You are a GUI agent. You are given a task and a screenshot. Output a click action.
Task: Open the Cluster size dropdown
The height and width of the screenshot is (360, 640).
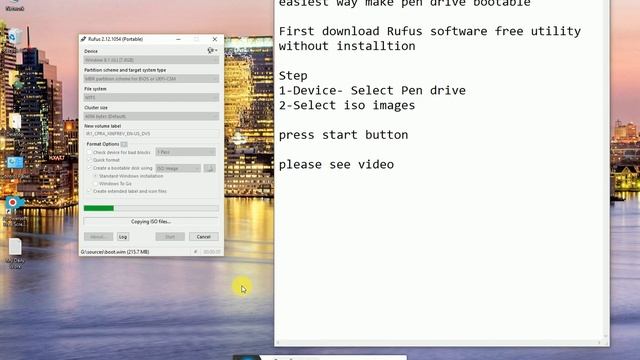coord(151,116)
